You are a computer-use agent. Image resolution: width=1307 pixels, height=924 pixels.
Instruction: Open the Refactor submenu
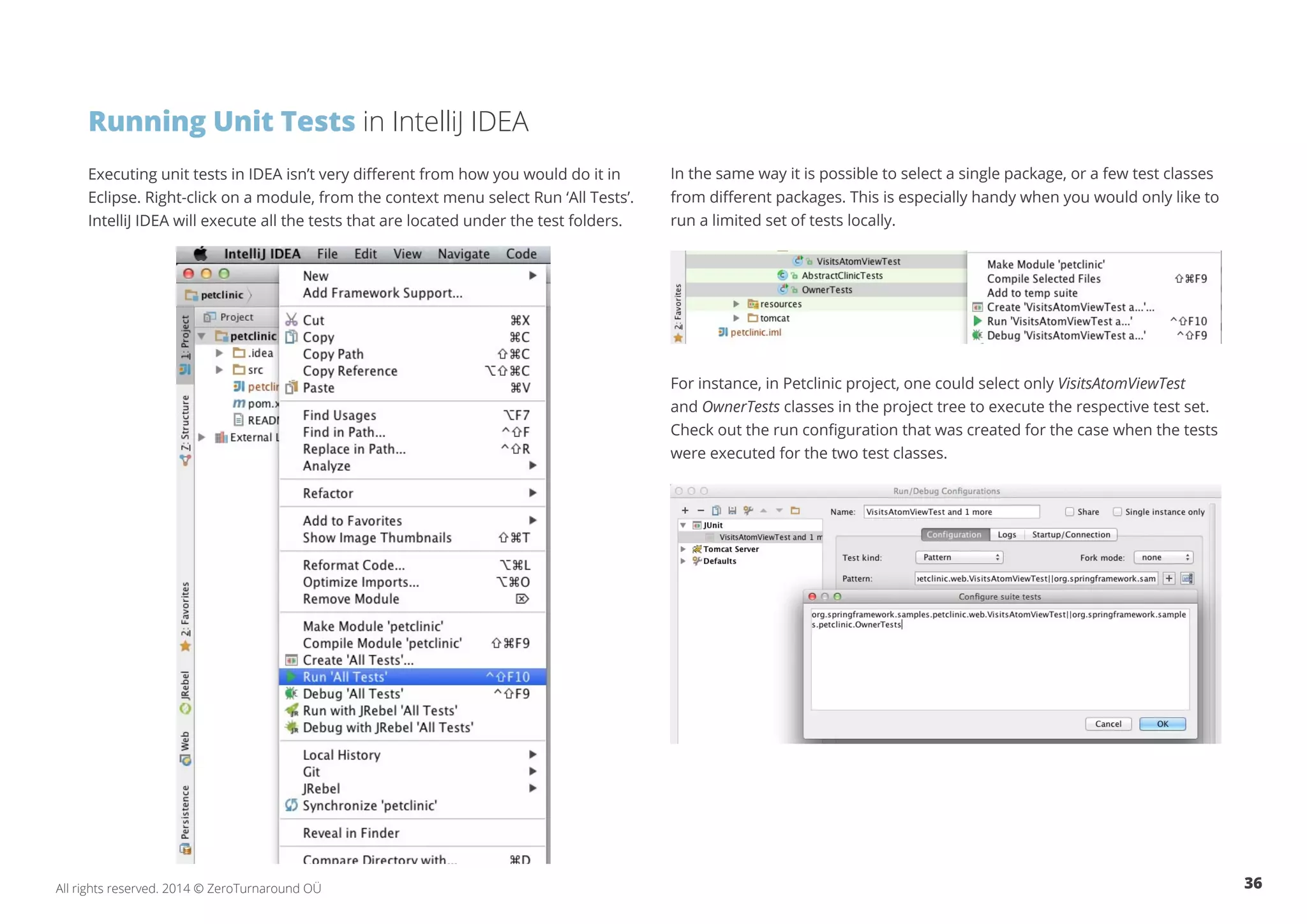pos(413,493)
